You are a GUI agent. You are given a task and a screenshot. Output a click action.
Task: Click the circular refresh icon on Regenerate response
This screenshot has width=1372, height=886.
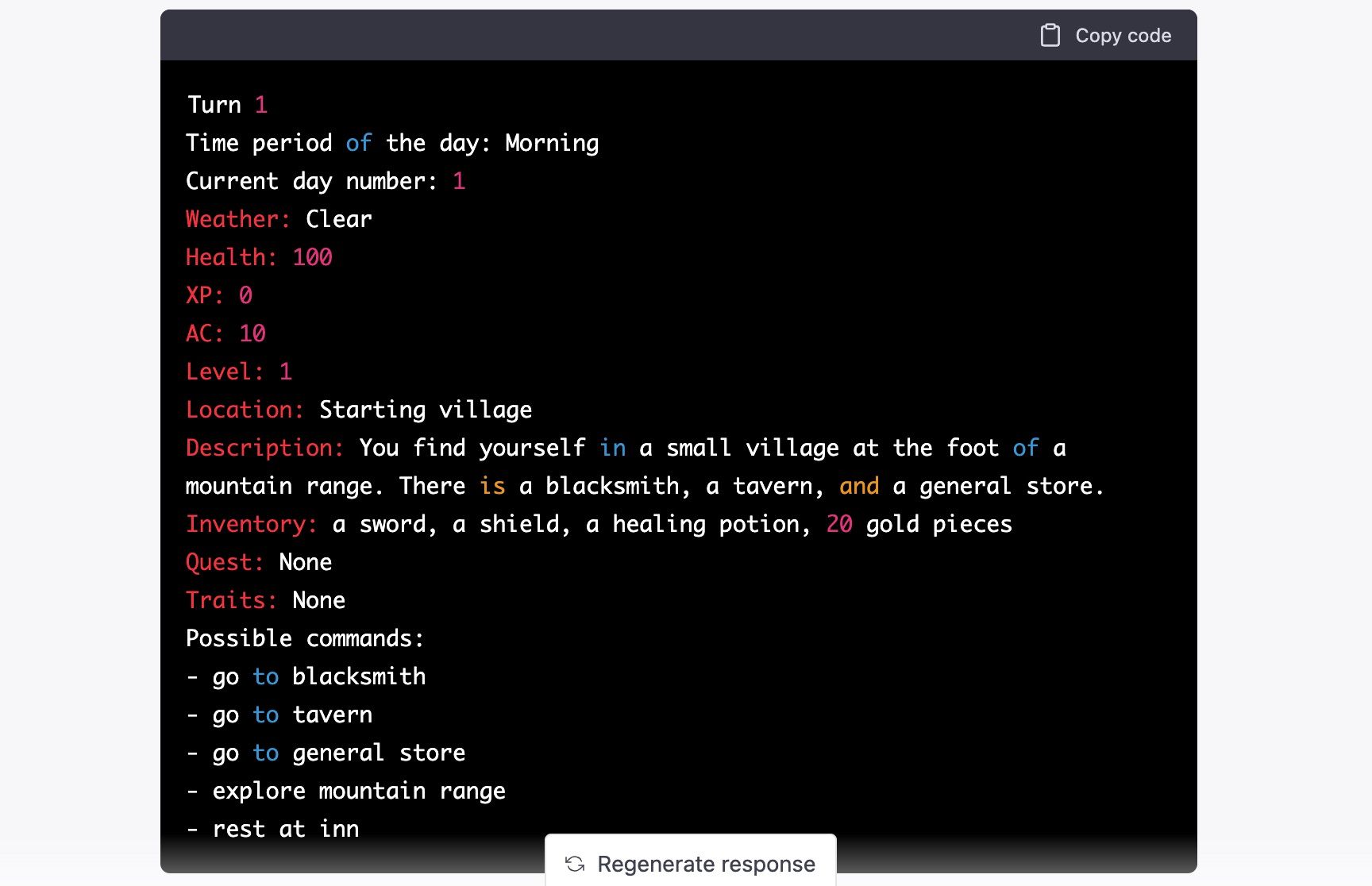pos(574,865)
